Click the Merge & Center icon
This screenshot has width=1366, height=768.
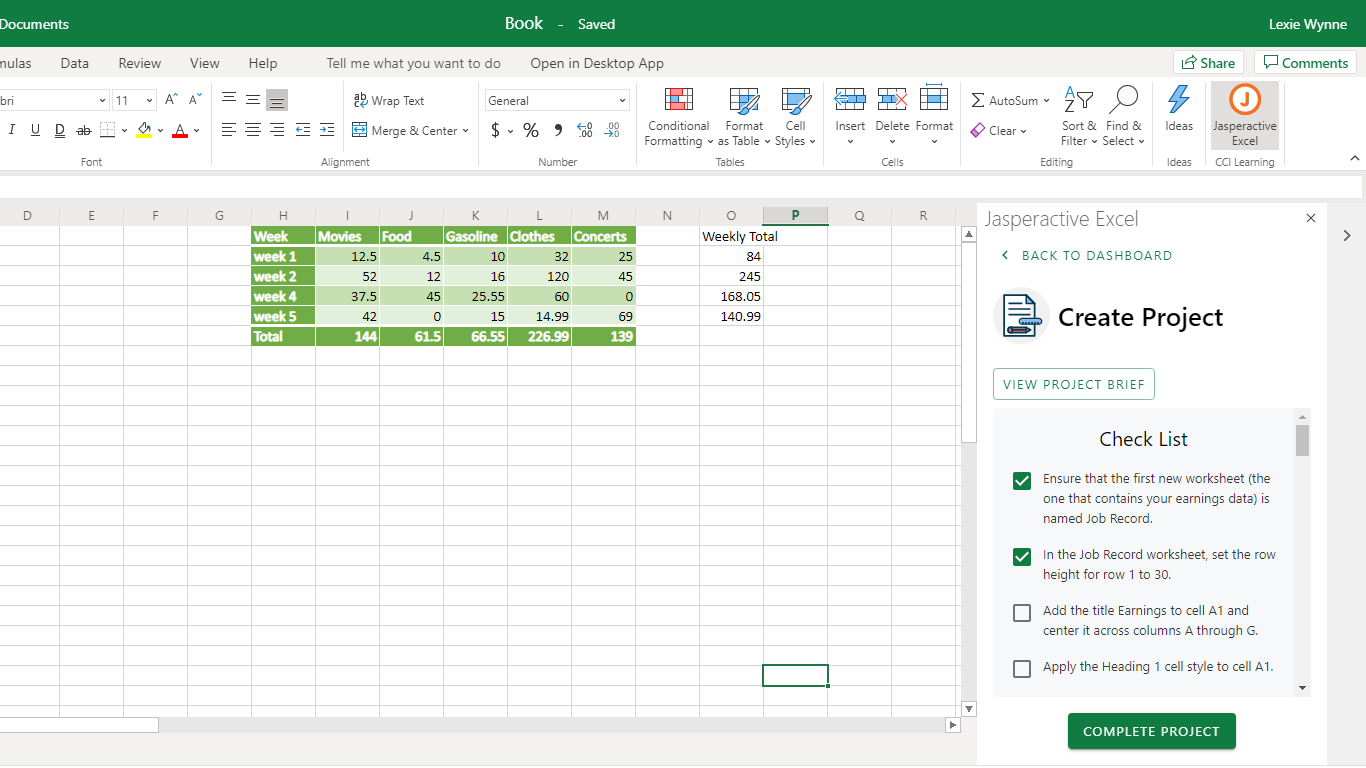tap(360, 131)
